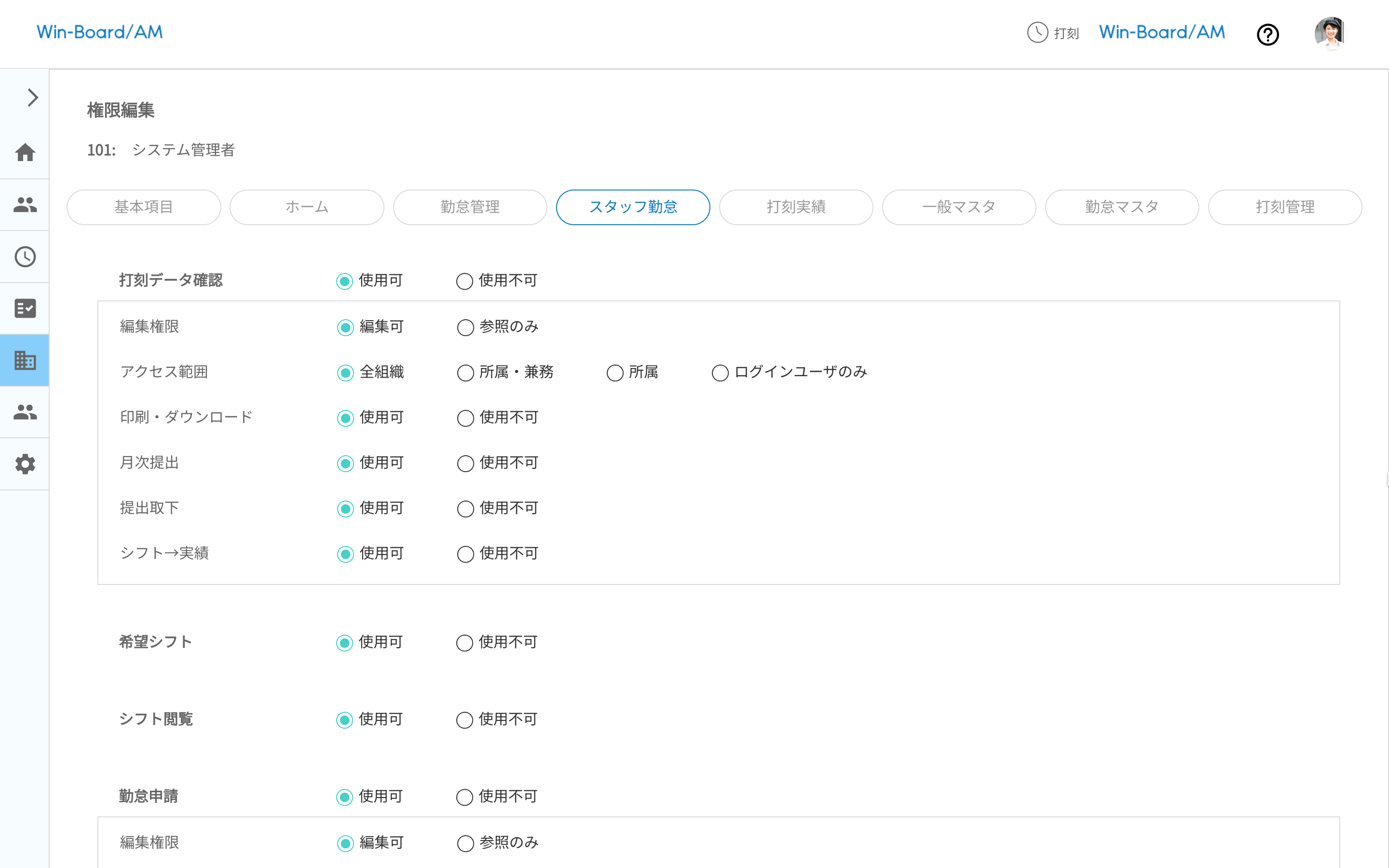1389x868 pixels.
Task: Set 希望シフト to 使用不可
Action: [x=464, y=643]
